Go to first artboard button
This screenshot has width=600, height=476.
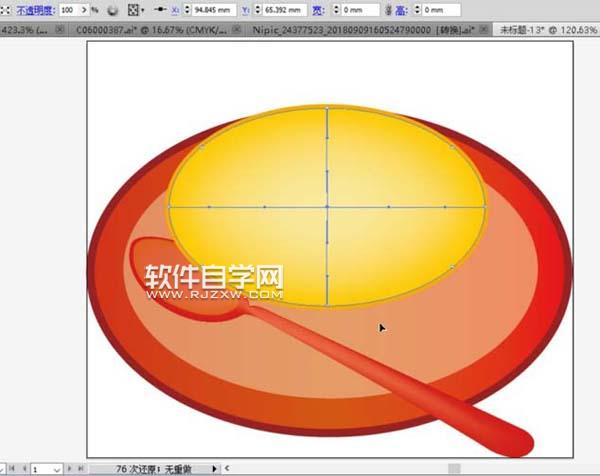click(12, 468)
